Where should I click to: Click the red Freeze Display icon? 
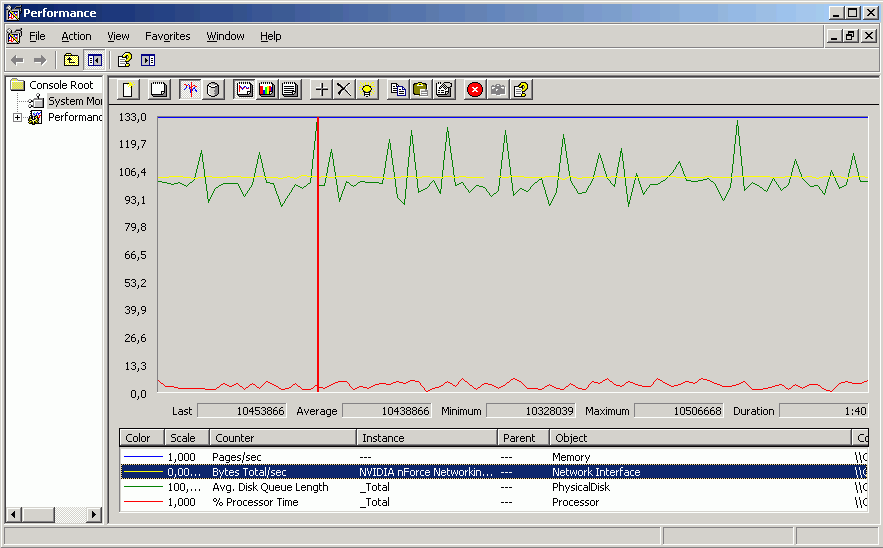[x=475, y=90]
